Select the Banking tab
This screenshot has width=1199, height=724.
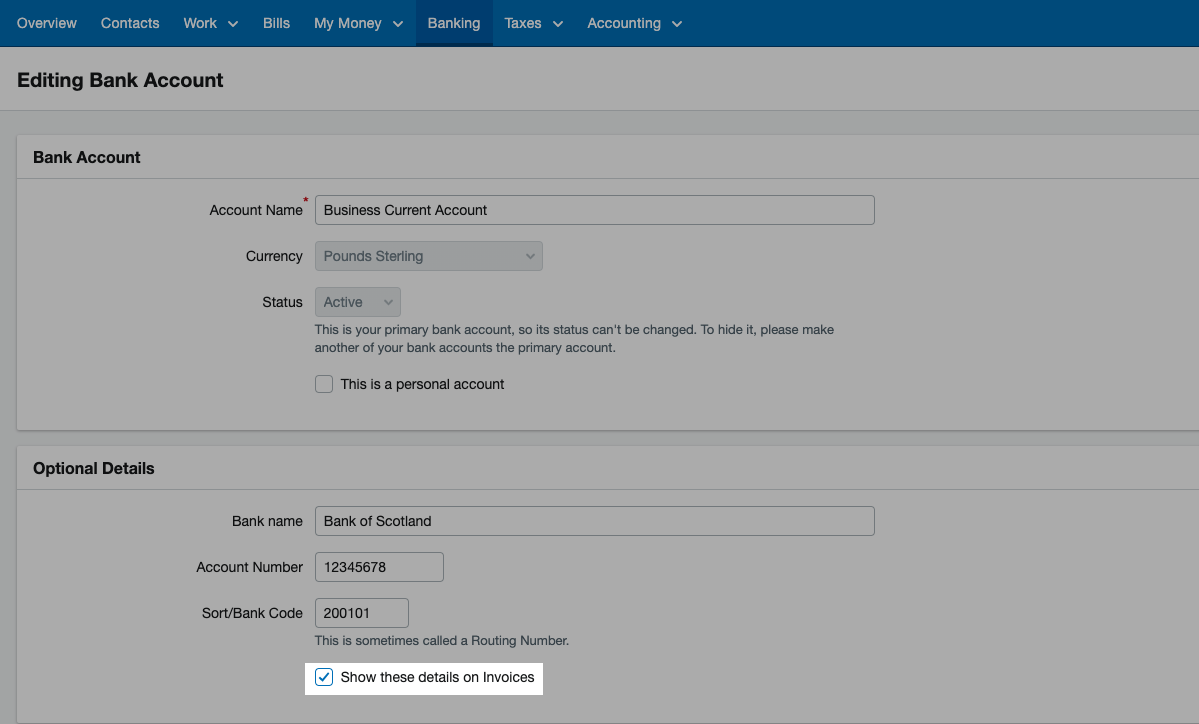(453, 23)
